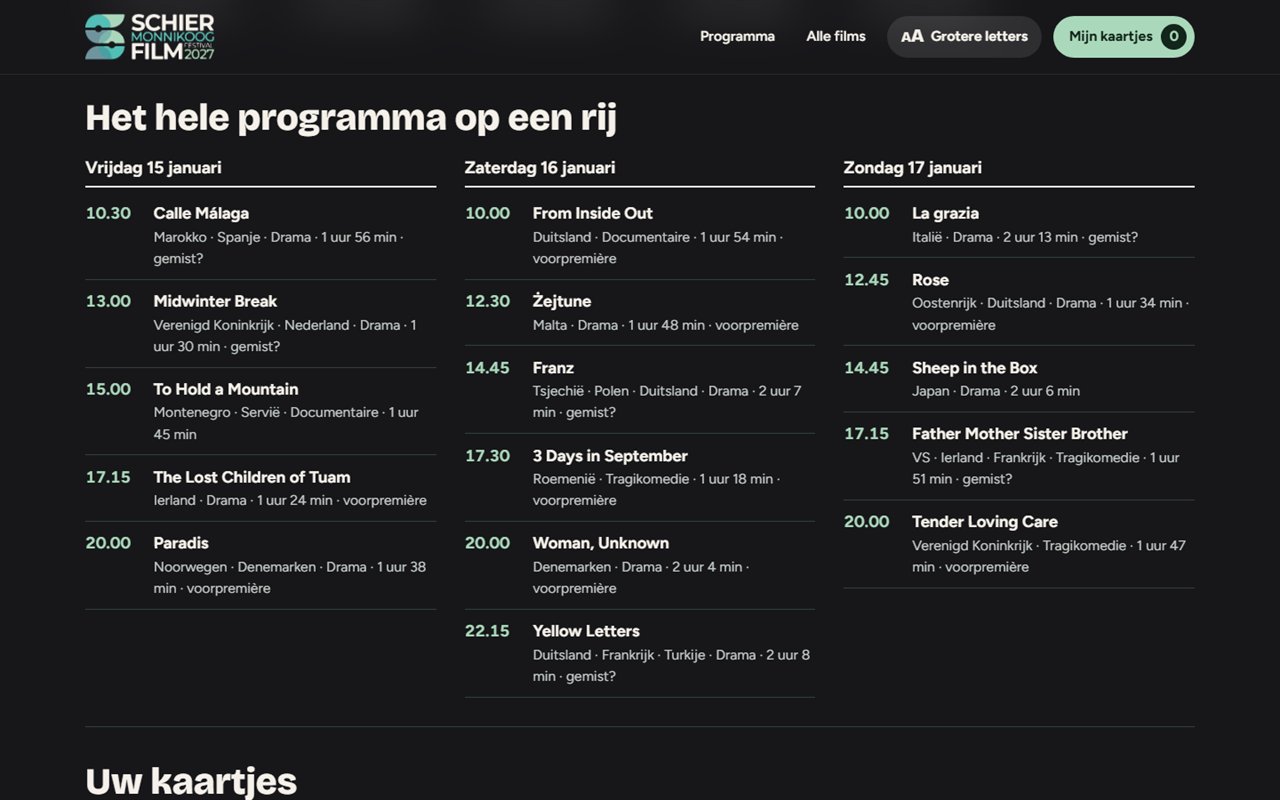View La grazia on Sunday
This screenshot has width=1280, height=800.
coord(945,213)
